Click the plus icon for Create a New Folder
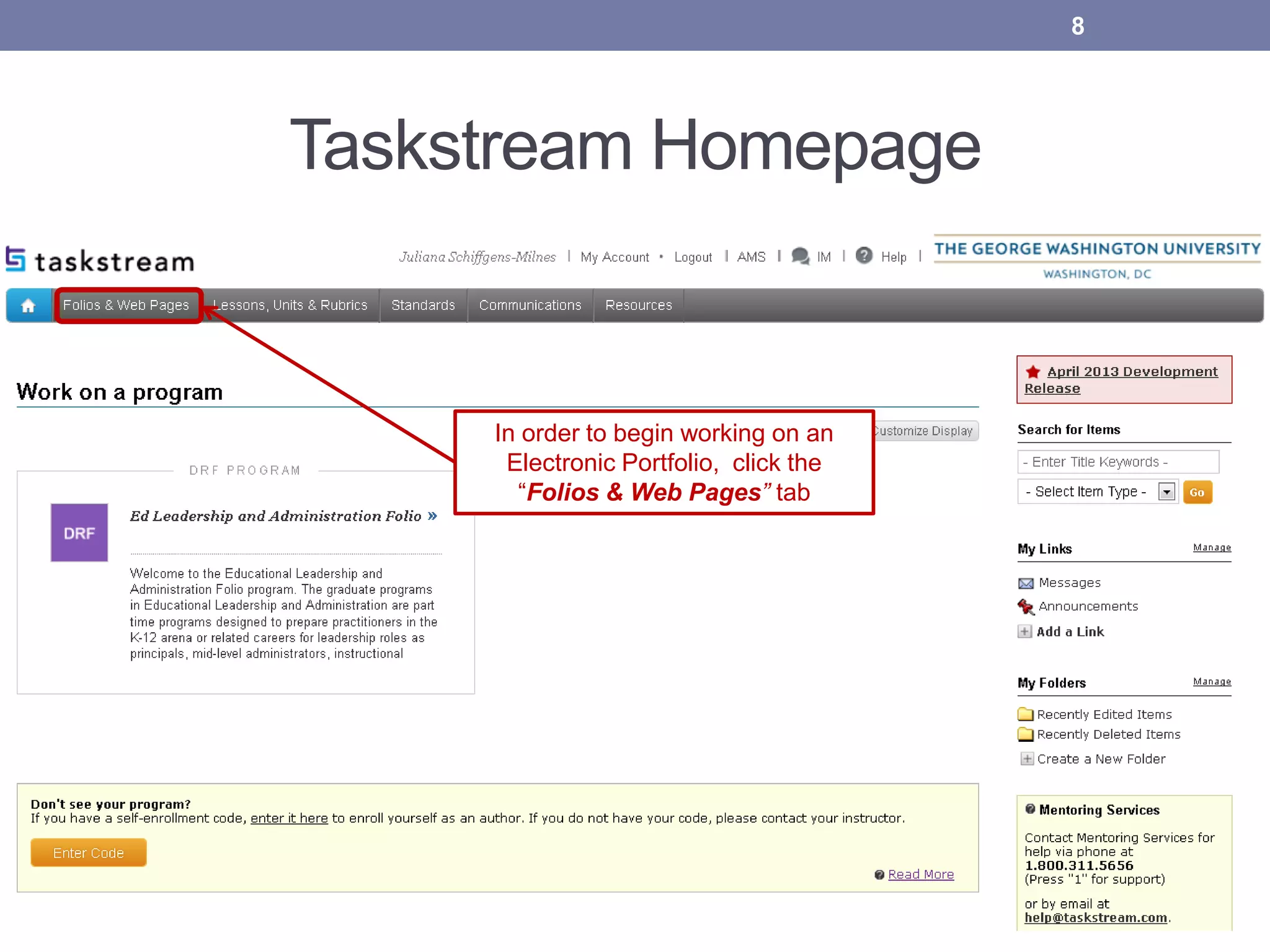 click(x=1028, y=759)
